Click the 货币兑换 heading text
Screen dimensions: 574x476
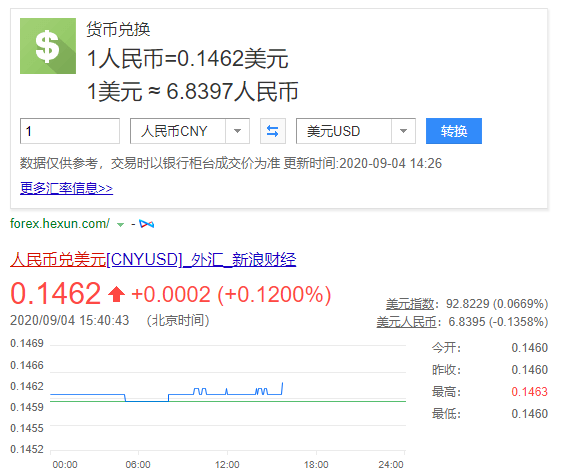coord(118,29)
